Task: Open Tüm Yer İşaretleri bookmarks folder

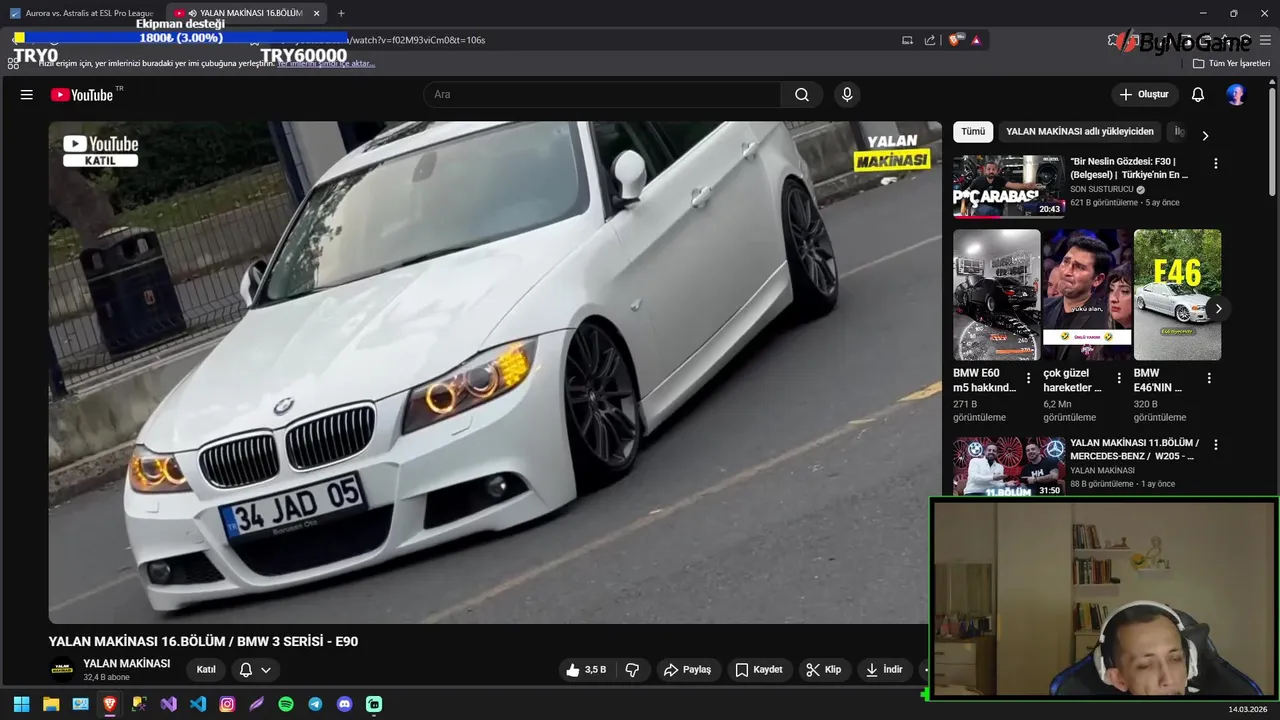Action: [1232, 63]
